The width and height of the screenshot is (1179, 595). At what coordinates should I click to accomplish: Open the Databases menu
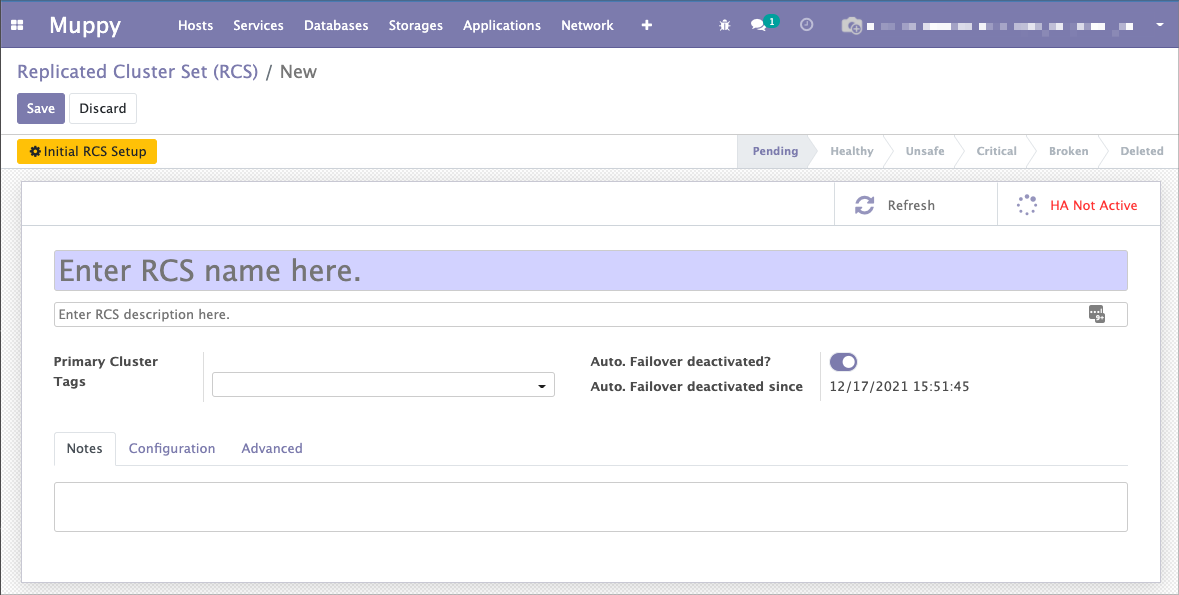tap(336, 25)
